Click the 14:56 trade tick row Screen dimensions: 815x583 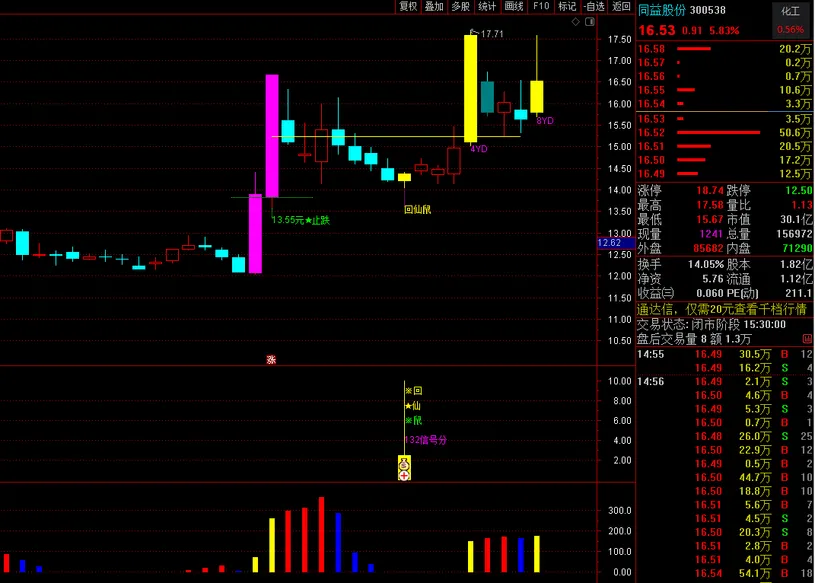(x=725, y=381)
